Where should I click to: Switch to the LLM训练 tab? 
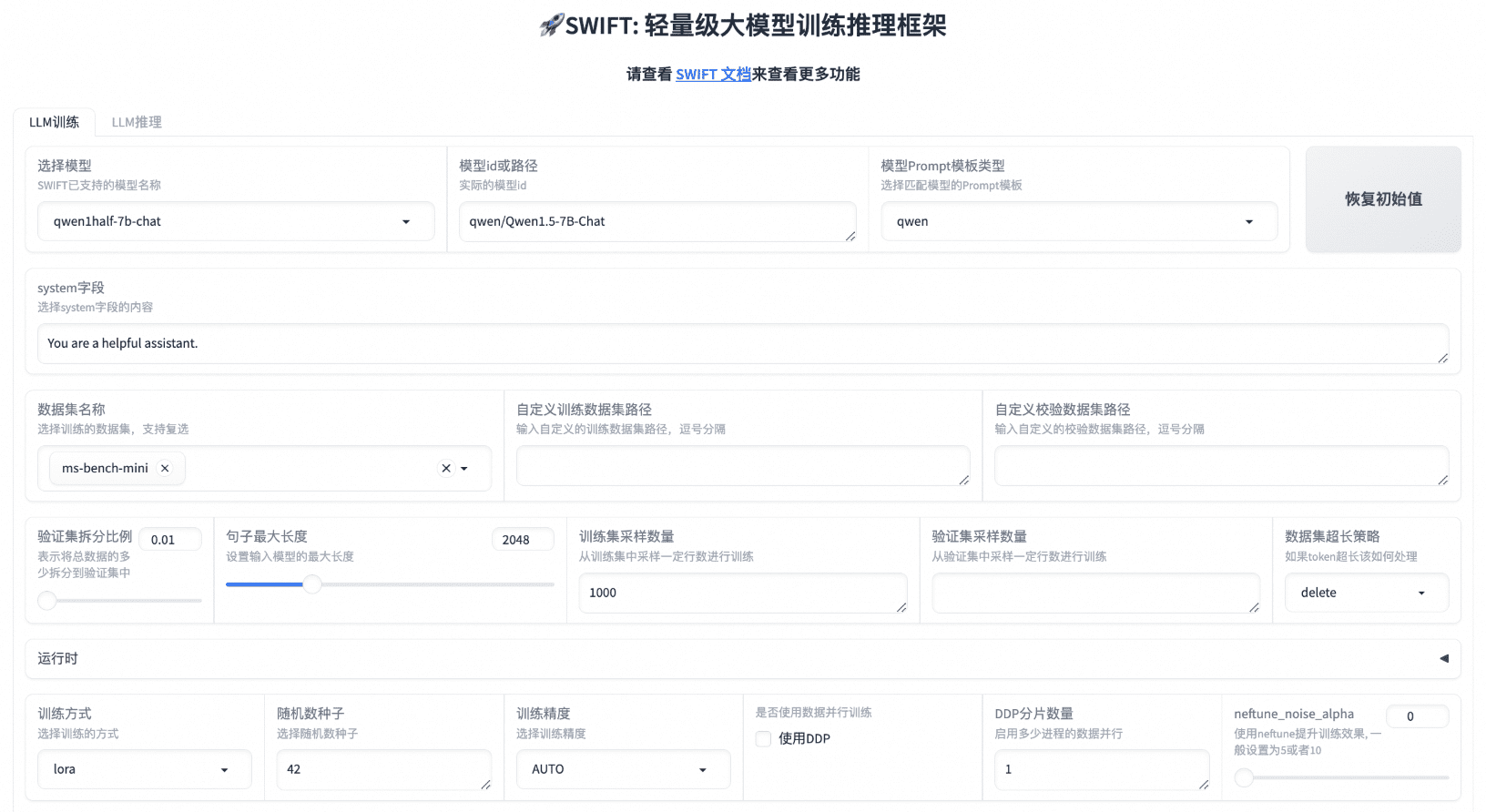click(x=54, y=122)
